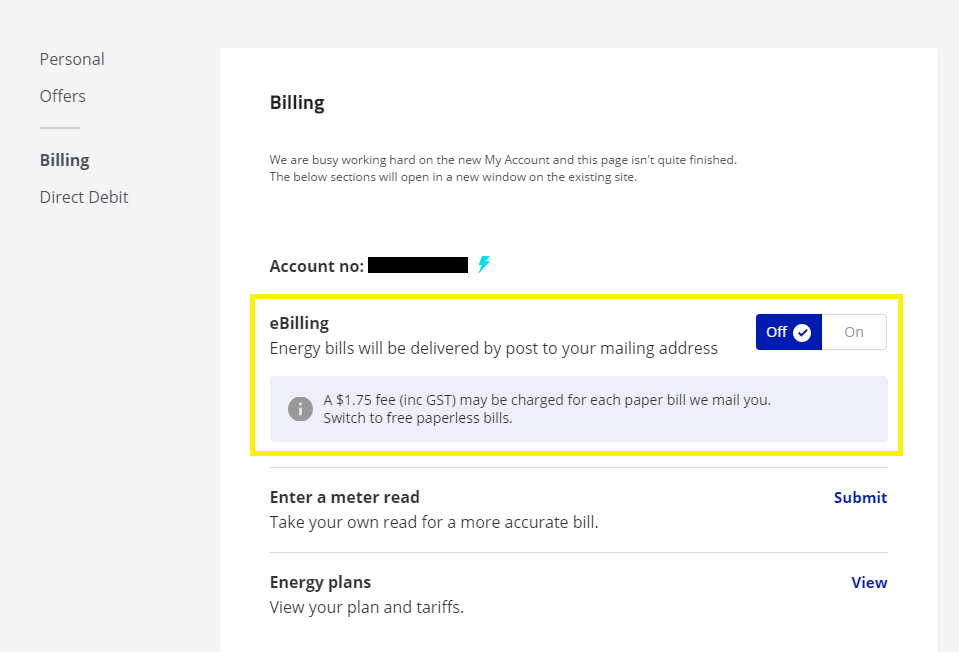Click the lightning bolt electricity icon
The image size is (959, 652).
pyautogui.click(x=484, y=265)
